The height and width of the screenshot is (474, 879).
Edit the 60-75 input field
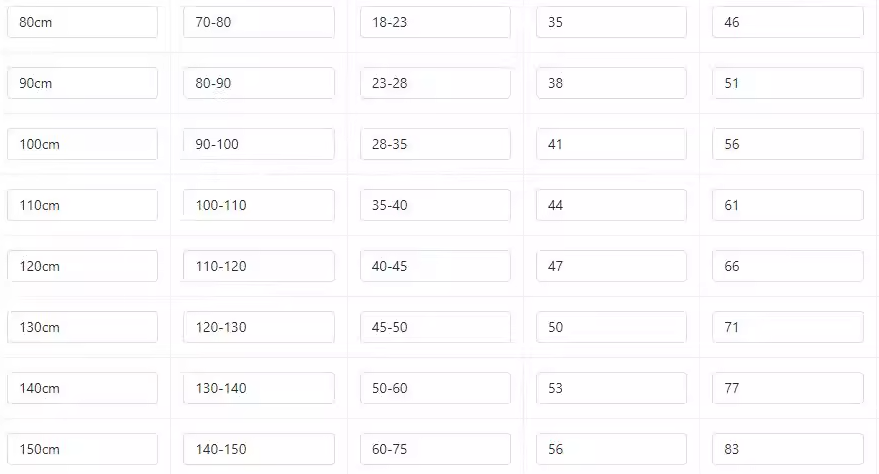pos(435,449)
